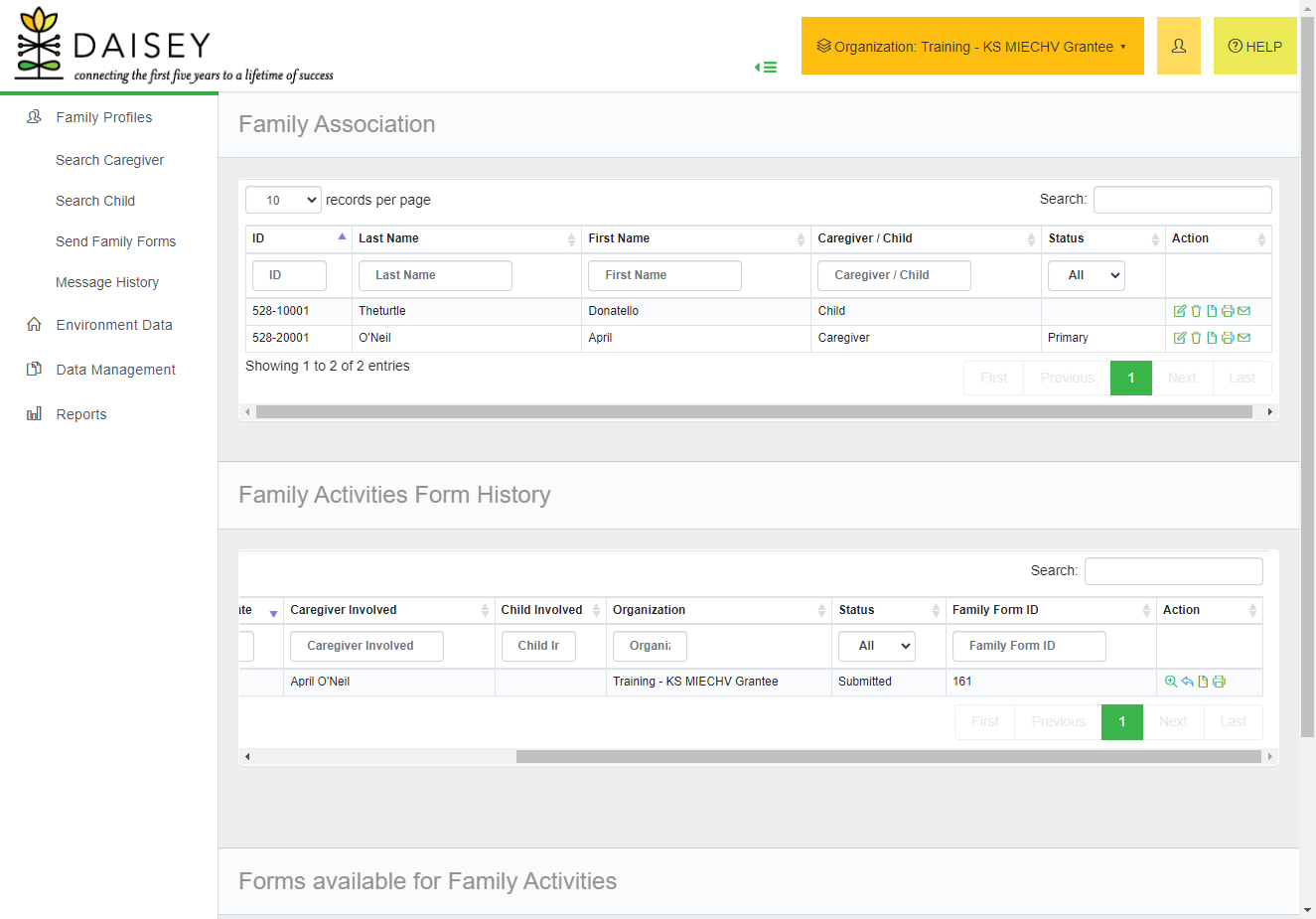The width and height of the screenshot is (1316, 919).
Task: Sort by Caregiver / Child column
Action: click(x=927, y=238)
